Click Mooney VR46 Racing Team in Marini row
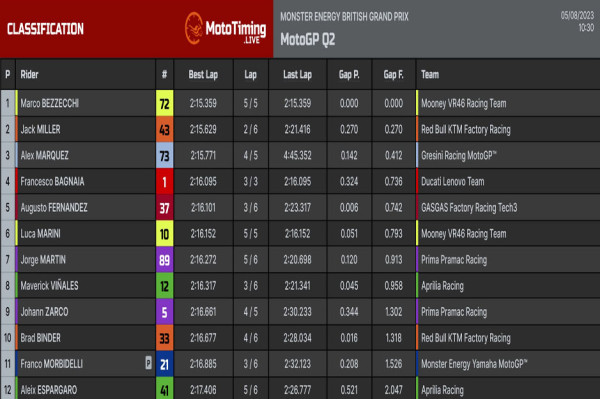Viewport: 600px width, 399px height. [464, 234]
